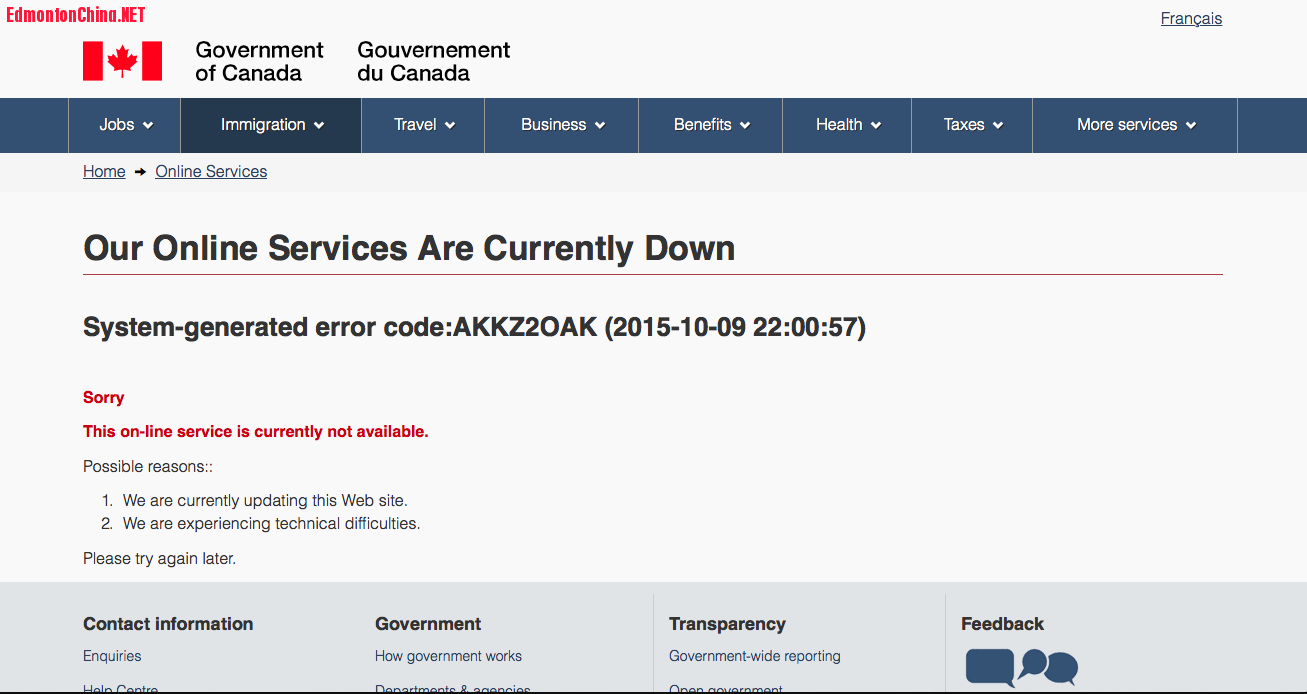Open the Immigration navigation menu
Viewport: 1307px width, 694px height.
(x=270, y=125)
